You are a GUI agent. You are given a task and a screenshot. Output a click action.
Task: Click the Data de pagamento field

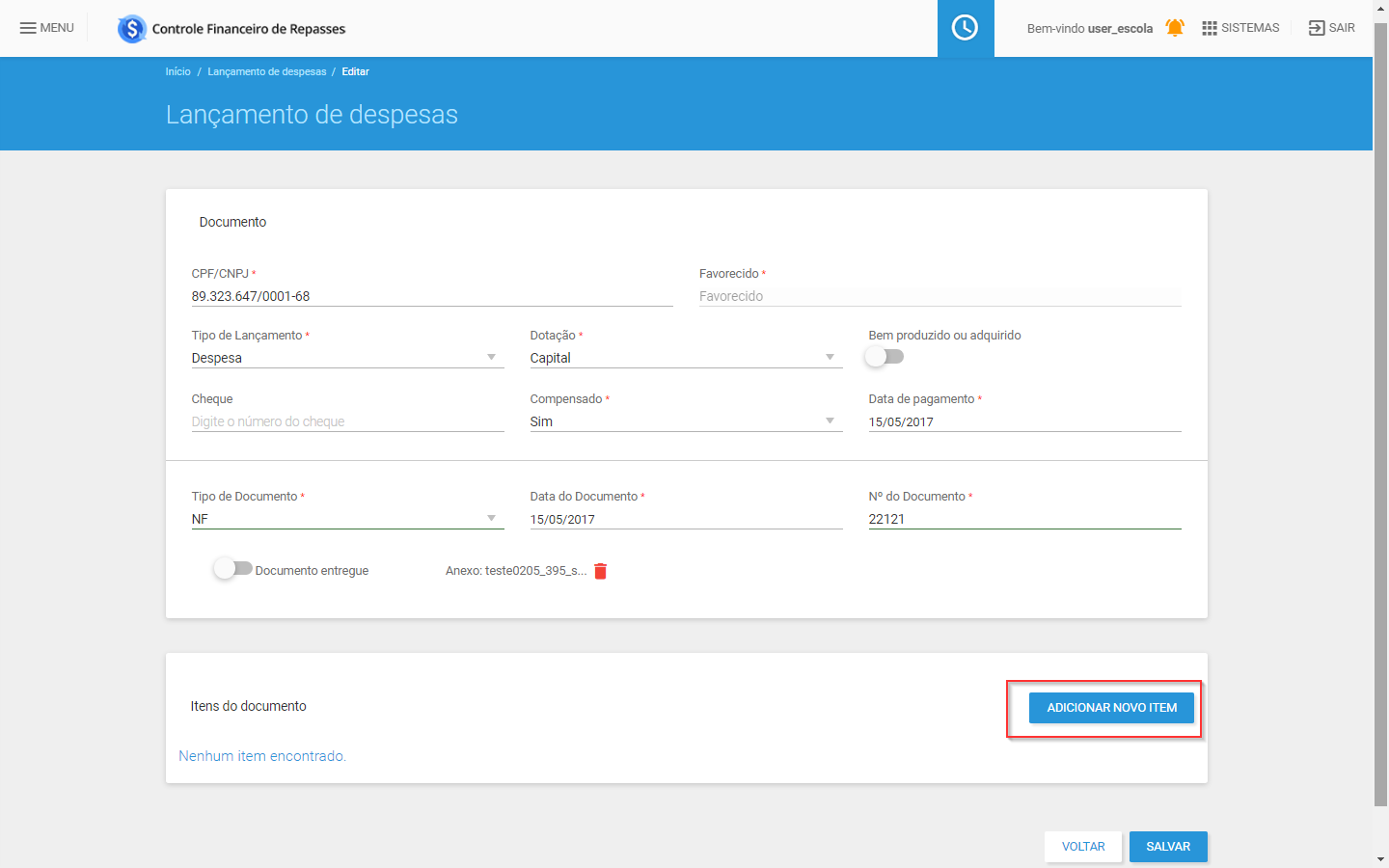[x=1023, y=421]
